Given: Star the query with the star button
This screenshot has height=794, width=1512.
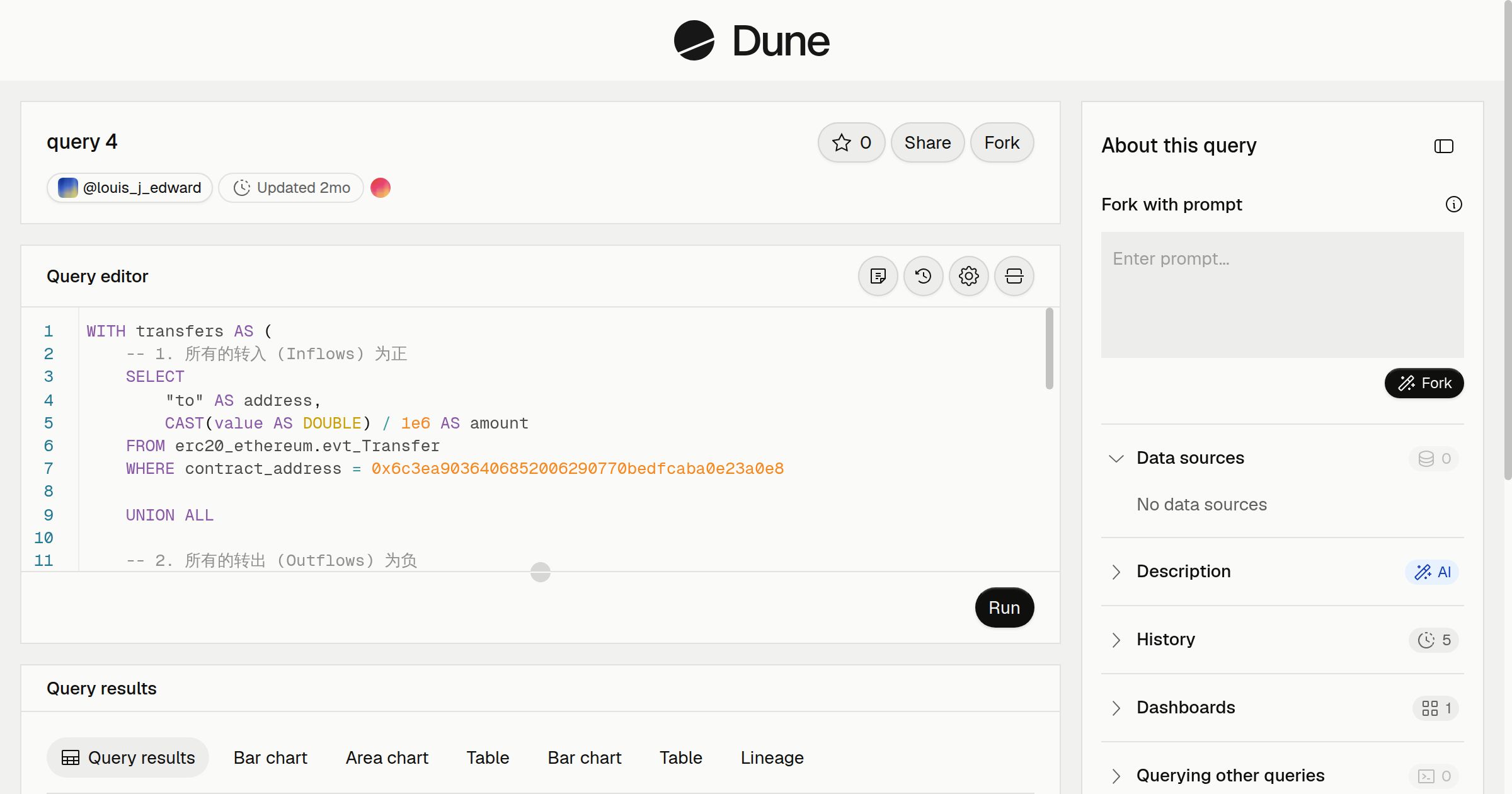Looking at the screenshot, I should tap(852, 142).
